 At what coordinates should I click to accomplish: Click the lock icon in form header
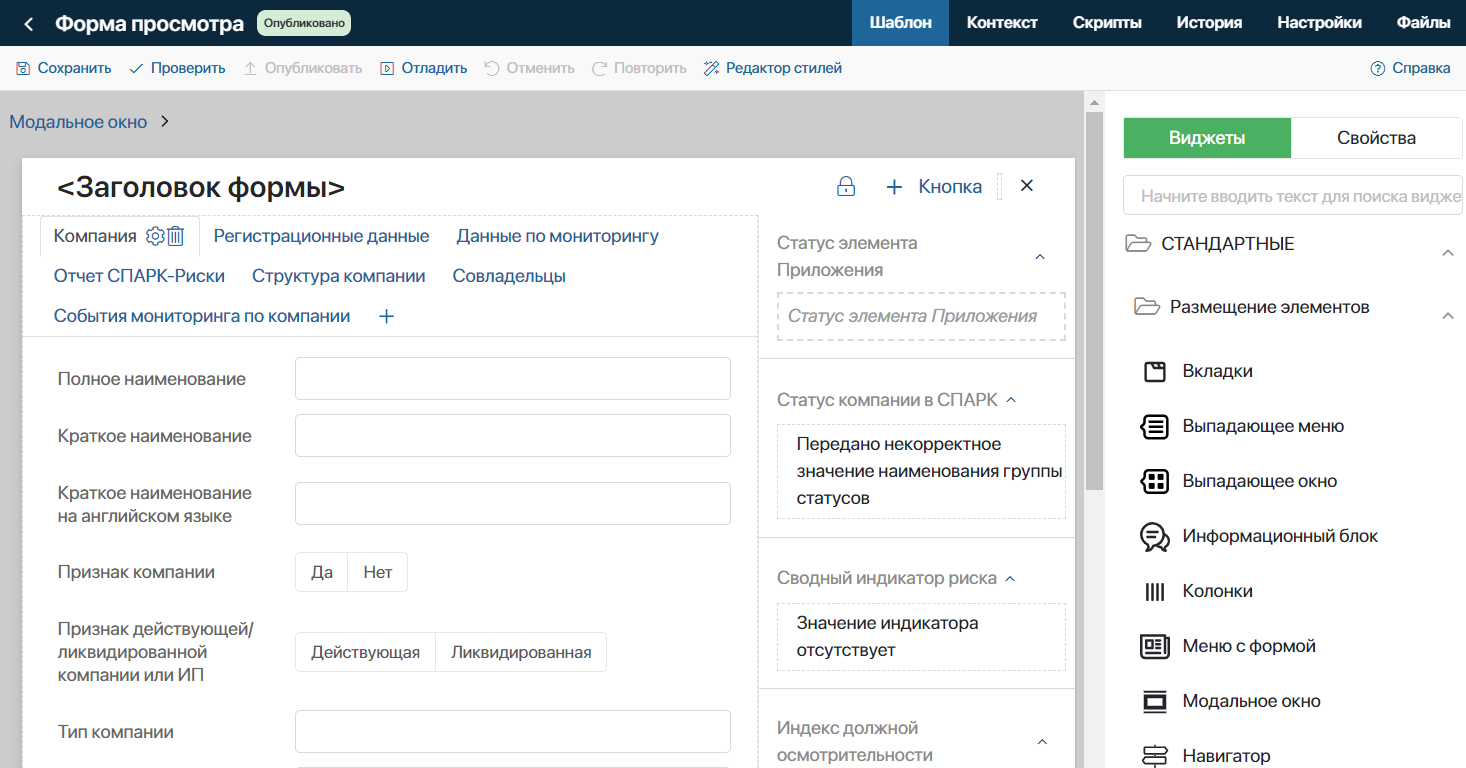click(x=846, y=187)
